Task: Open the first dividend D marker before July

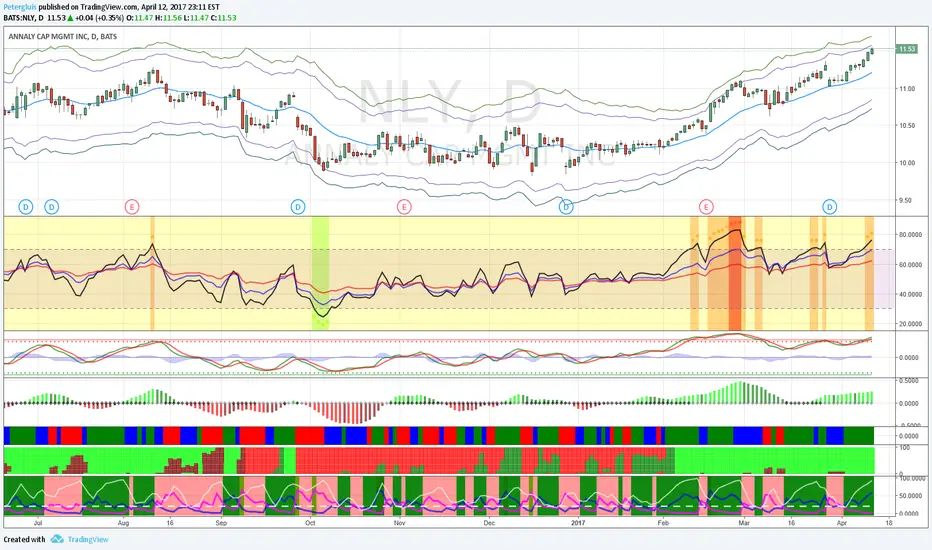Action: coord(26,207)
